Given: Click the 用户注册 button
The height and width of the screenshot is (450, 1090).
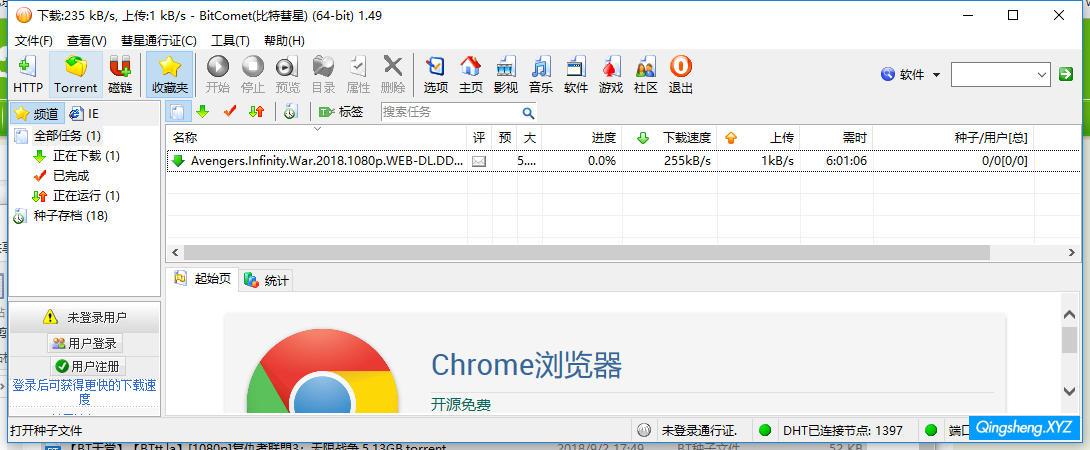Looking at the screenshot, I should pyautogui.click(x=88, y=366).
